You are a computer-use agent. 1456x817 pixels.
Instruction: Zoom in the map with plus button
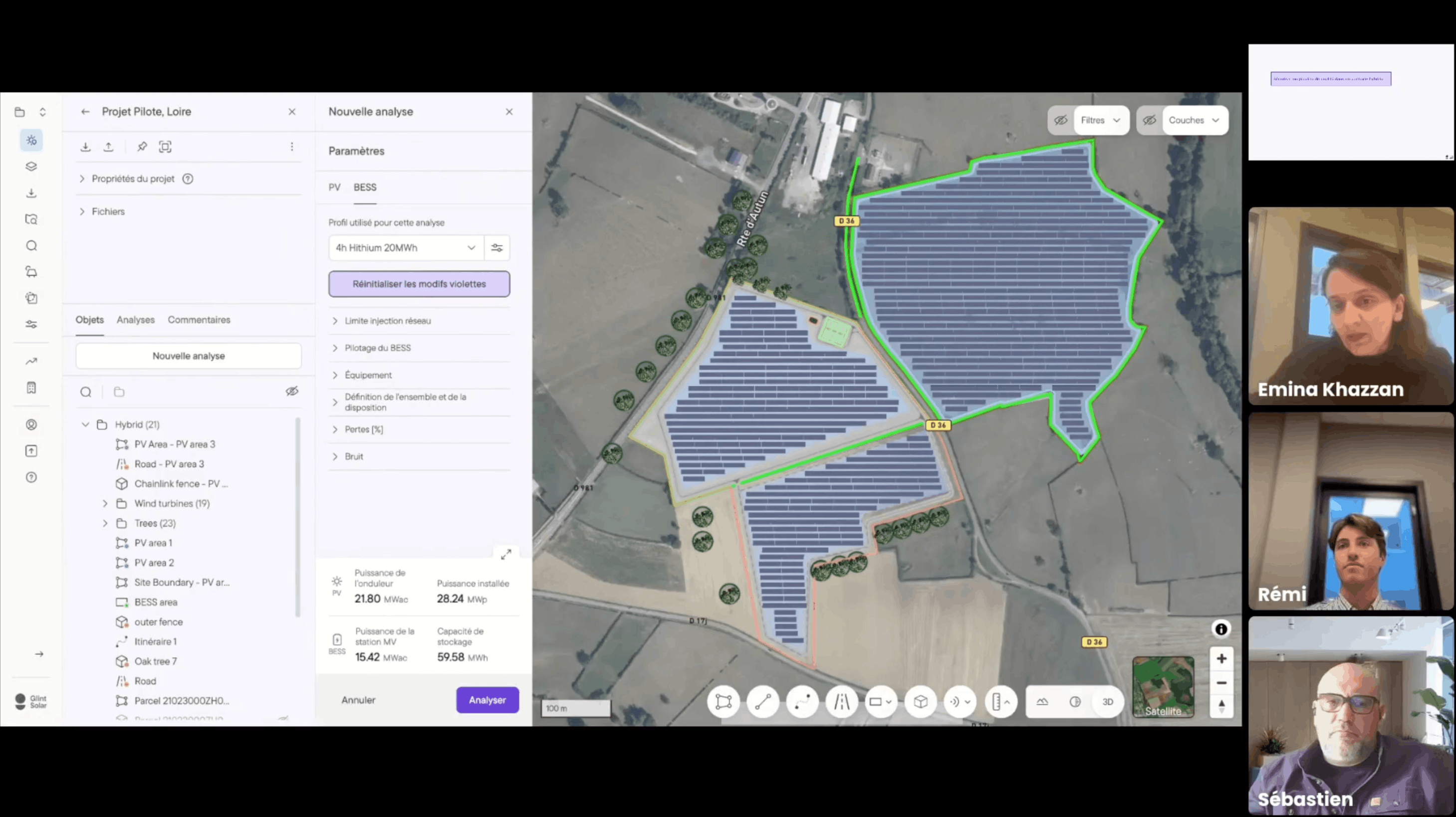(x=1221, y=659)
